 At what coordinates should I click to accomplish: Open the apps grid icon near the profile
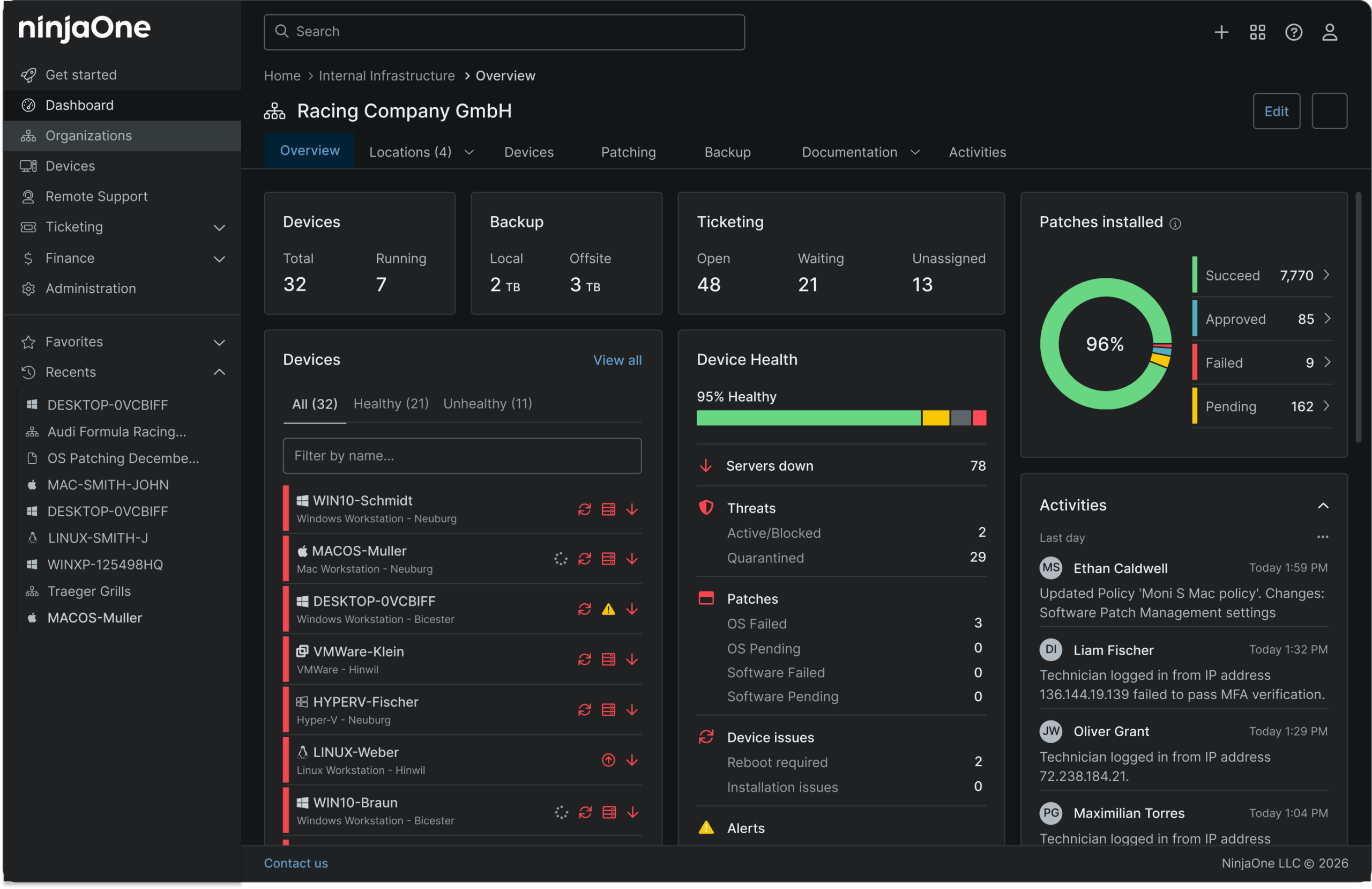pyautogui.click(x=1257, y=32)
